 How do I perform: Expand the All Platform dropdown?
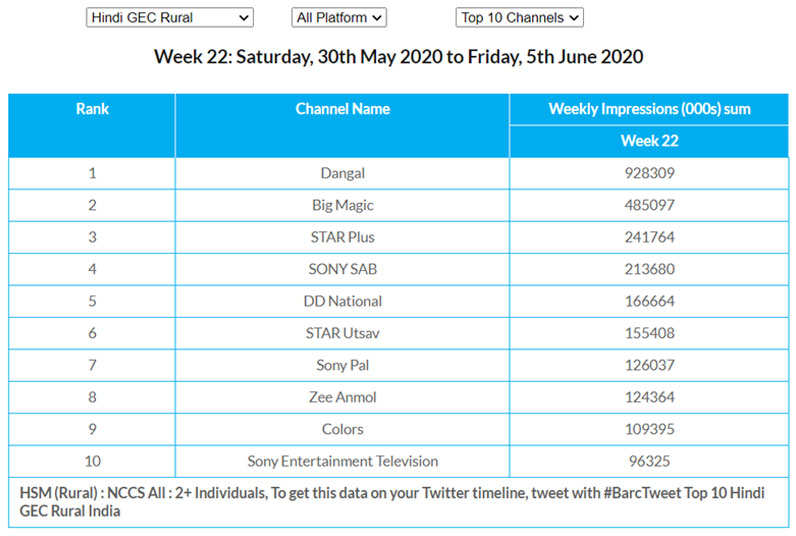(x=339, y=18)
